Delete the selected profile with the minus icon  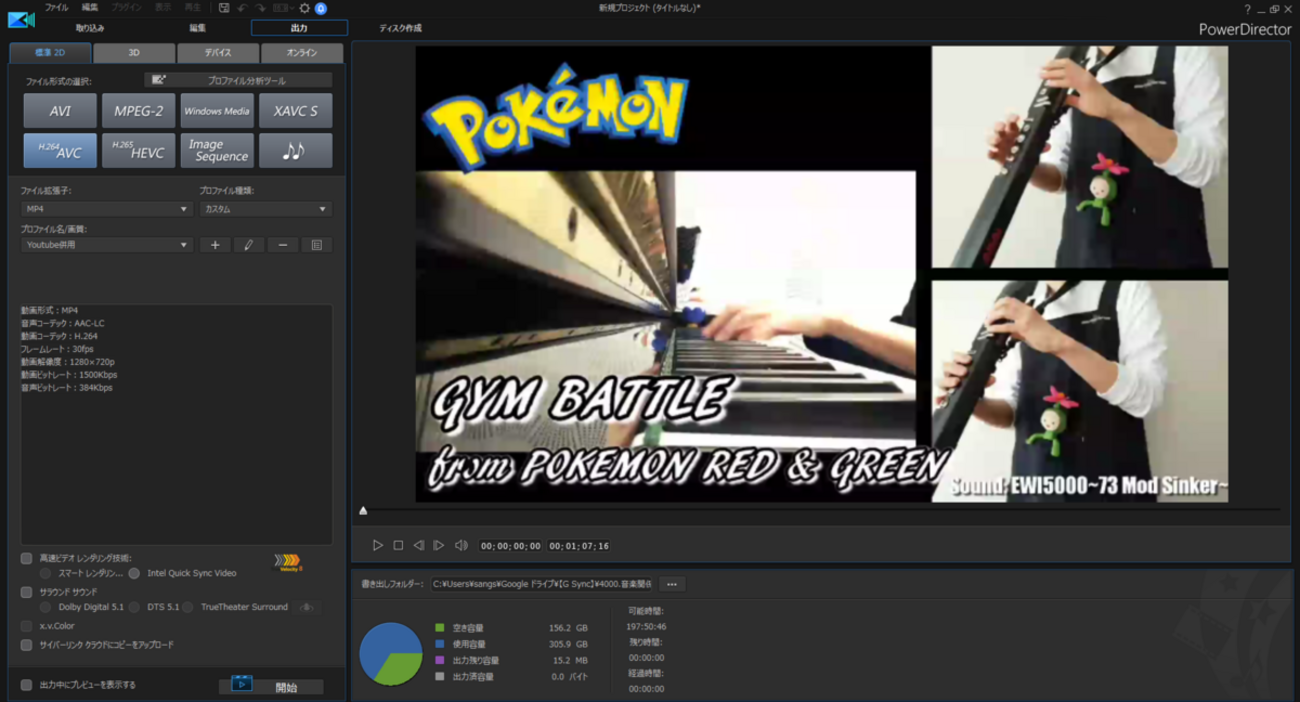pos(281,244)
